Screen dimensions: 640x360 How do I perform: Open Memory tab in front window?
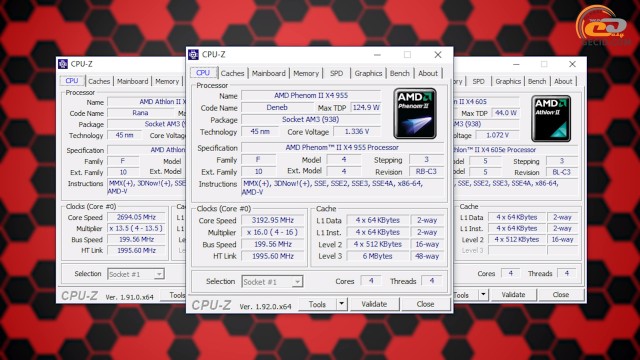(306, 73)
